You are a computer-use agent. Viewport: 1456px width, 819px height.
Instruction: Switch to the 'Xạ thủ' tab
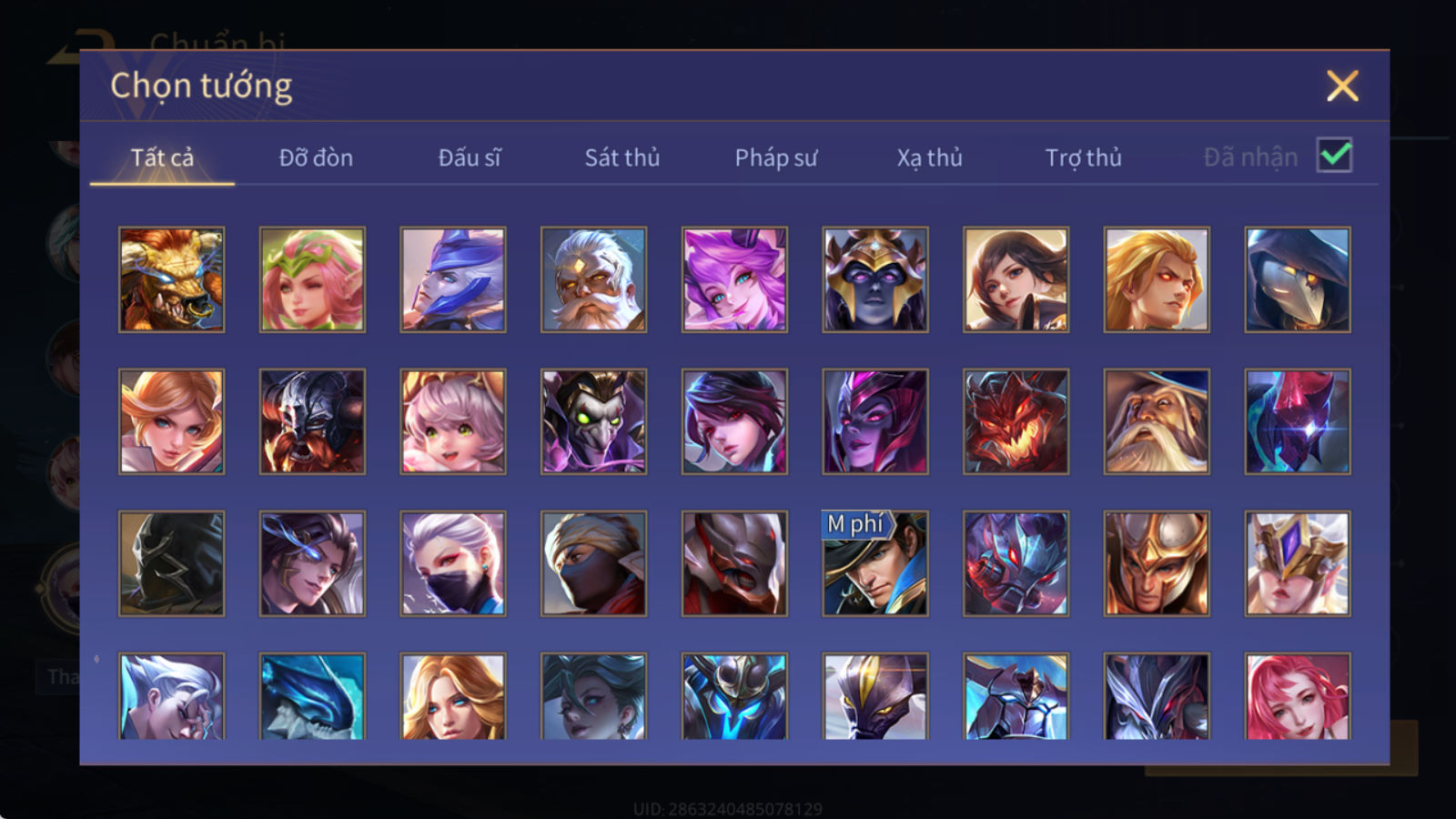point(929,157)
